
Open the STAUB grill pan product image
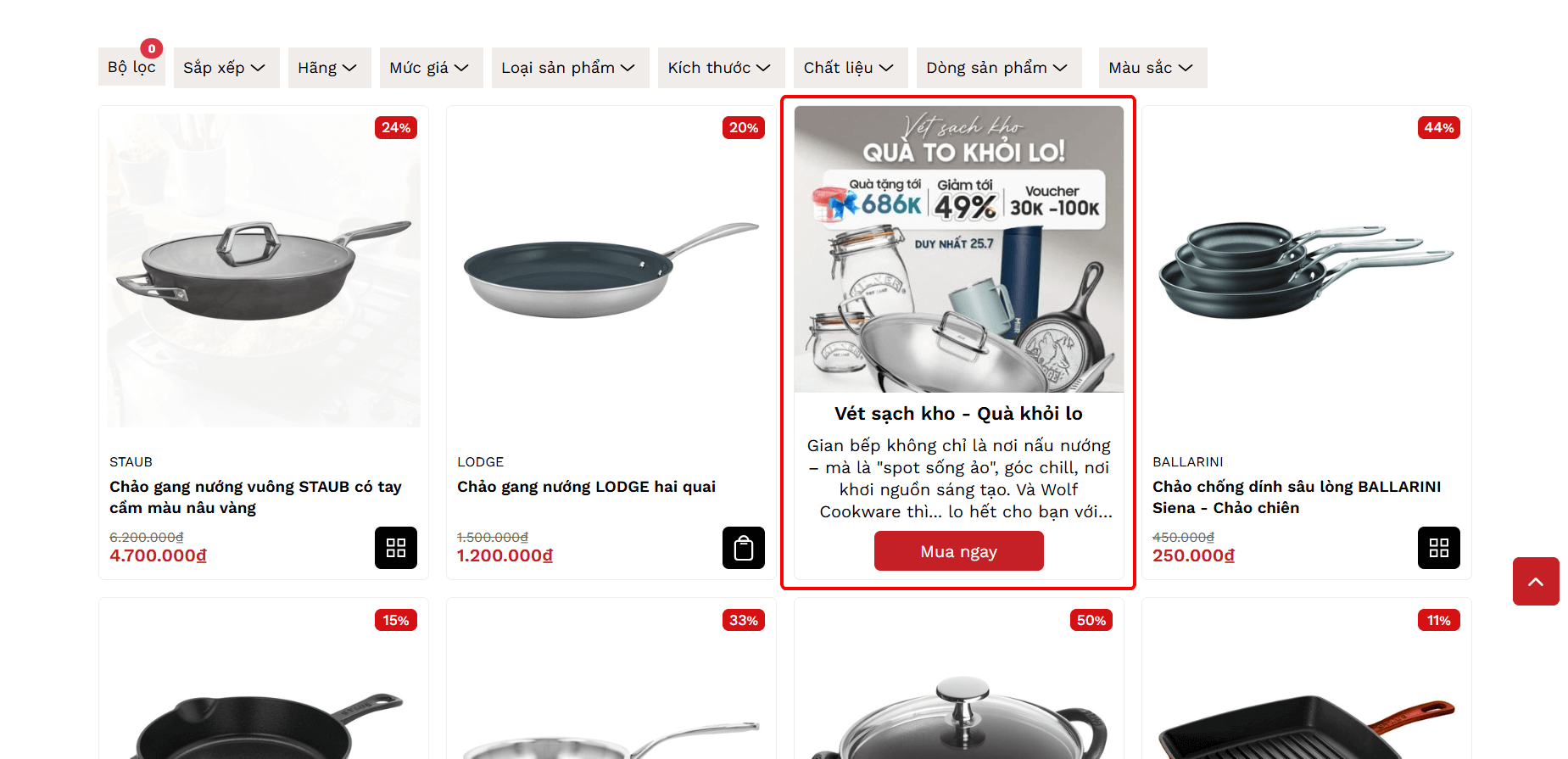tap(264, 271)
